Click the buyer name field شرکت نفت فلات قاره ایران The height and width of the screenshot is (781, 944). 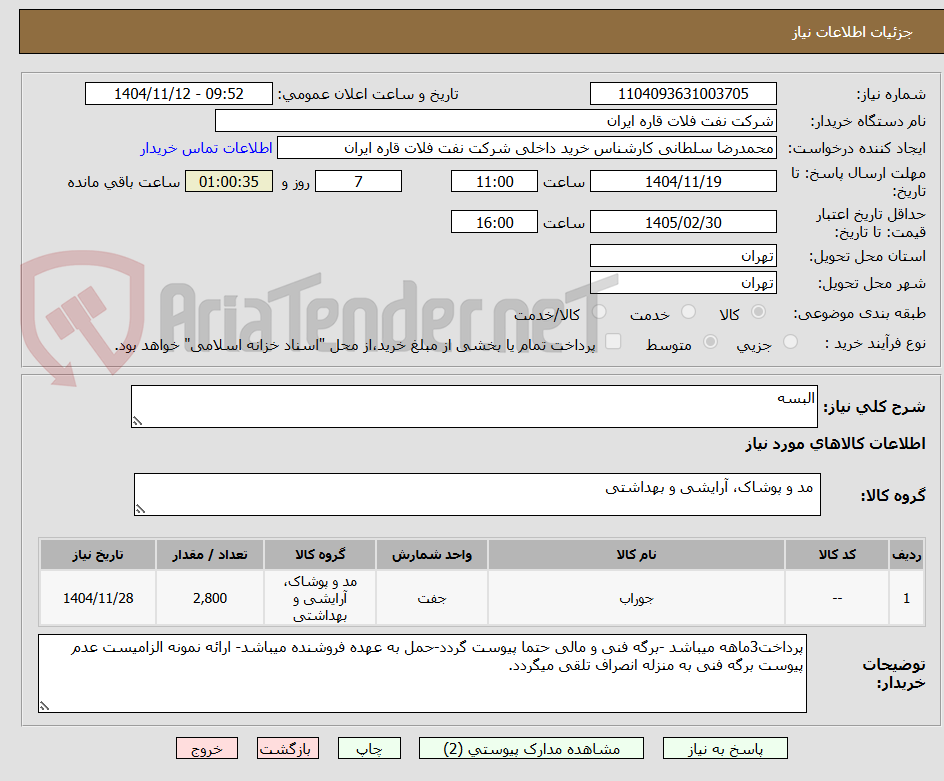point(495,121)
